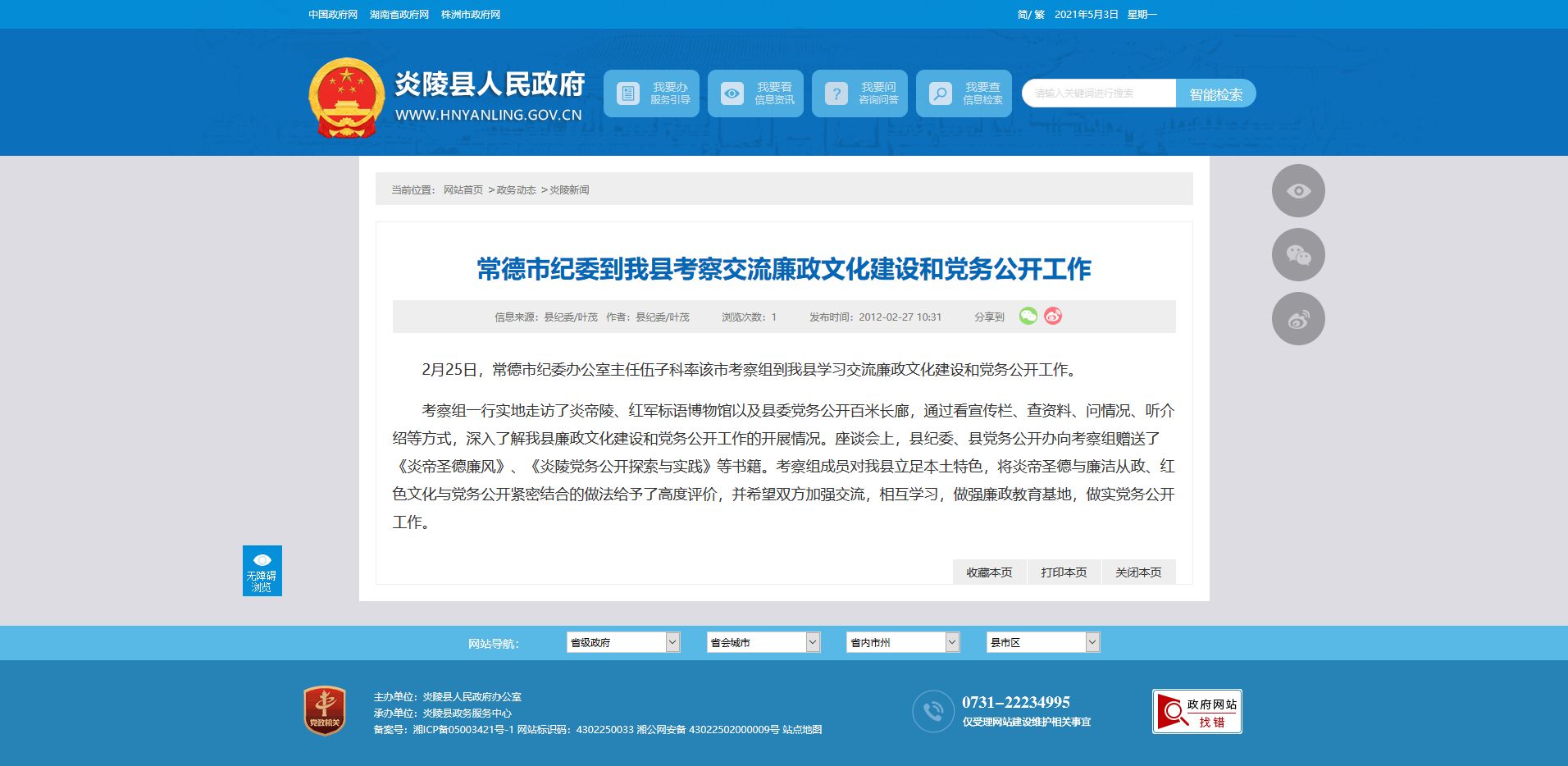Open the gray Weibo floating circle icon

click(x=1297, y=319)
